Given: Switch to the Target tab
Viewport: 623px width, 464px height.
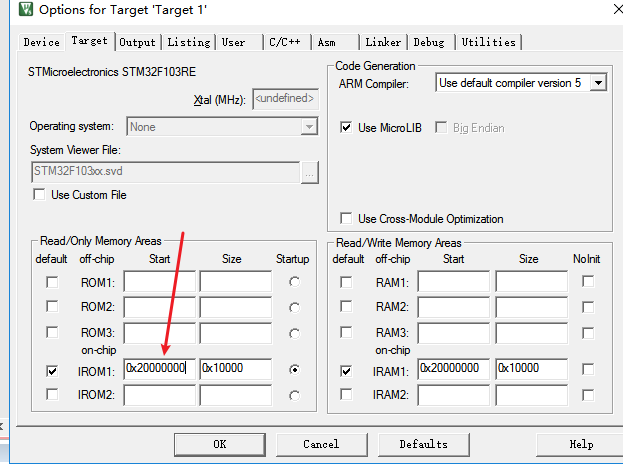Looking at the screenshot, I should pyautogui.click(x=89, y=41).
